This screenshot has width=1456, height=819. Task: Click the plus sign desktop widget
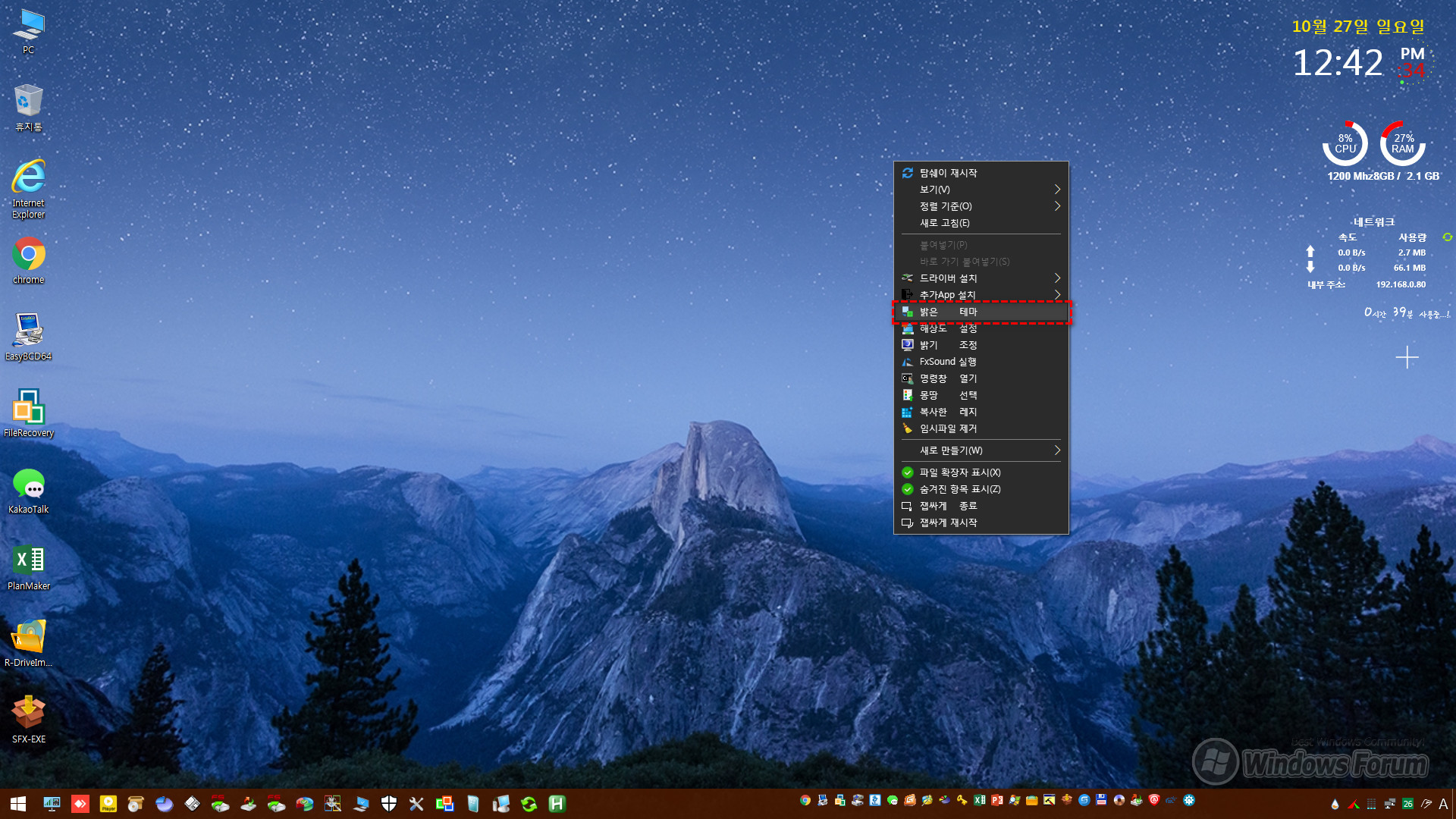1407,357
